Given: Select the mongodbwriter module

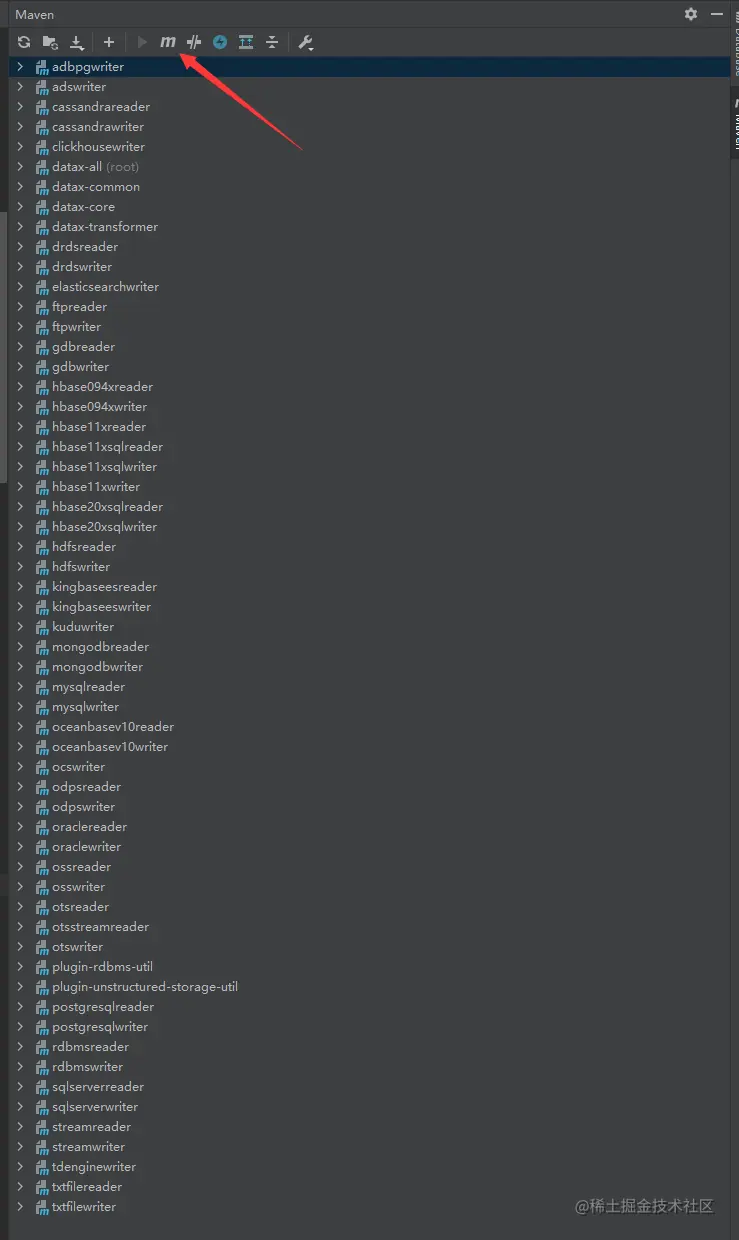Looking at the screenshot, I should pos(98,667).
